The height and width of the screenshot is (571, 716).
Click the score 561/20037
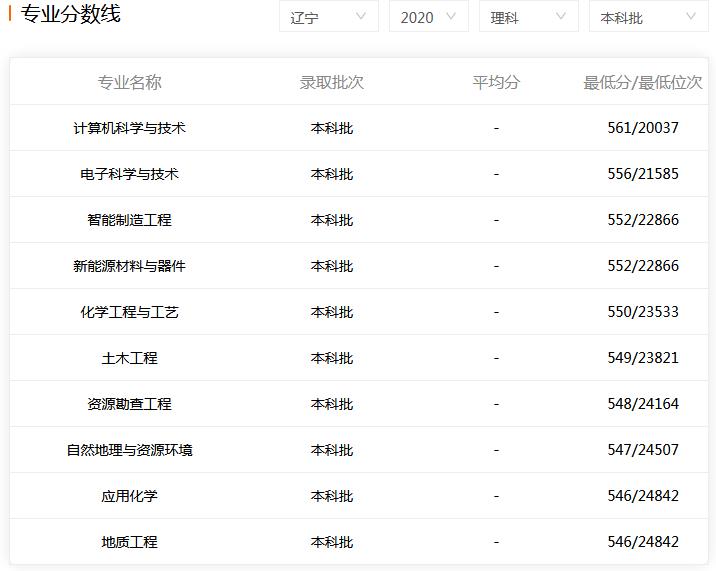coord(643,128)
